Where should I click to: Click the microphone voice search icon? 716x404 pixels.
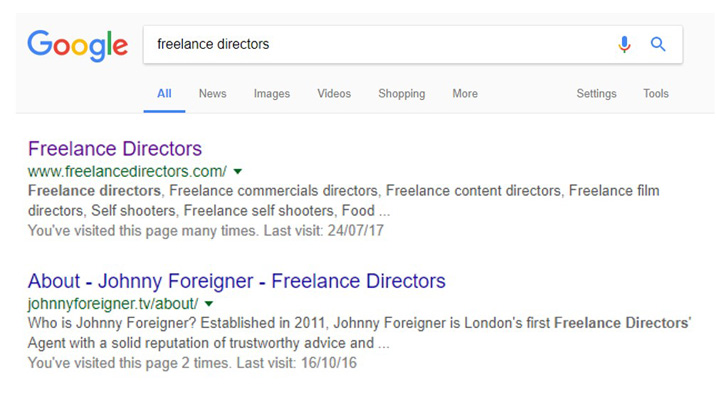(624, 44)
